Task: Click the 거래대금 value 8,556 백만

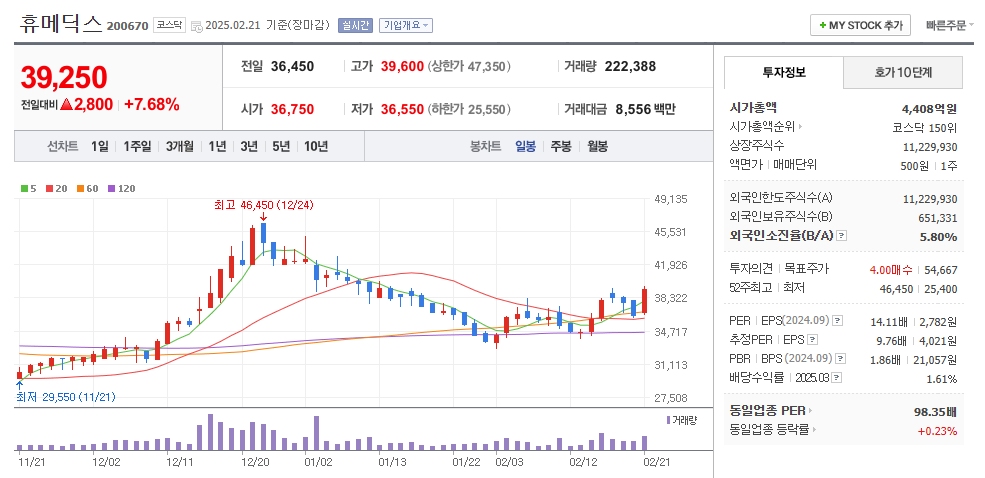Action: [x=646, y=110]
